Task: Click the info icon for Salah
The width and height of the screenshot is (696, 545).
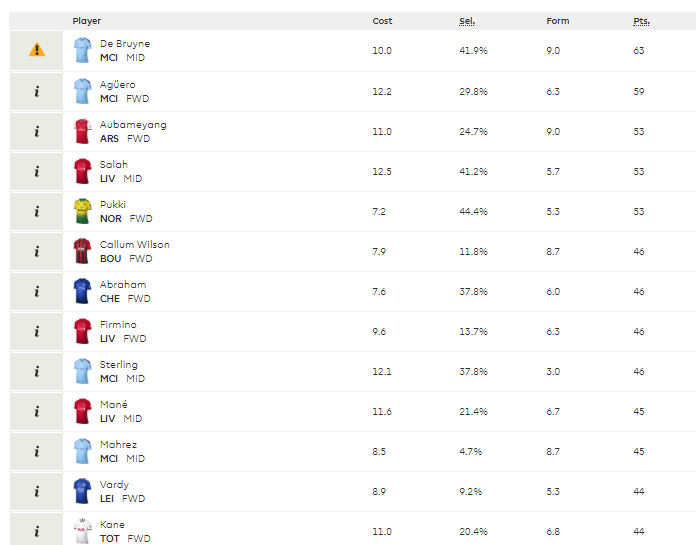Action: pyautogui.click(x=37, y=171)
